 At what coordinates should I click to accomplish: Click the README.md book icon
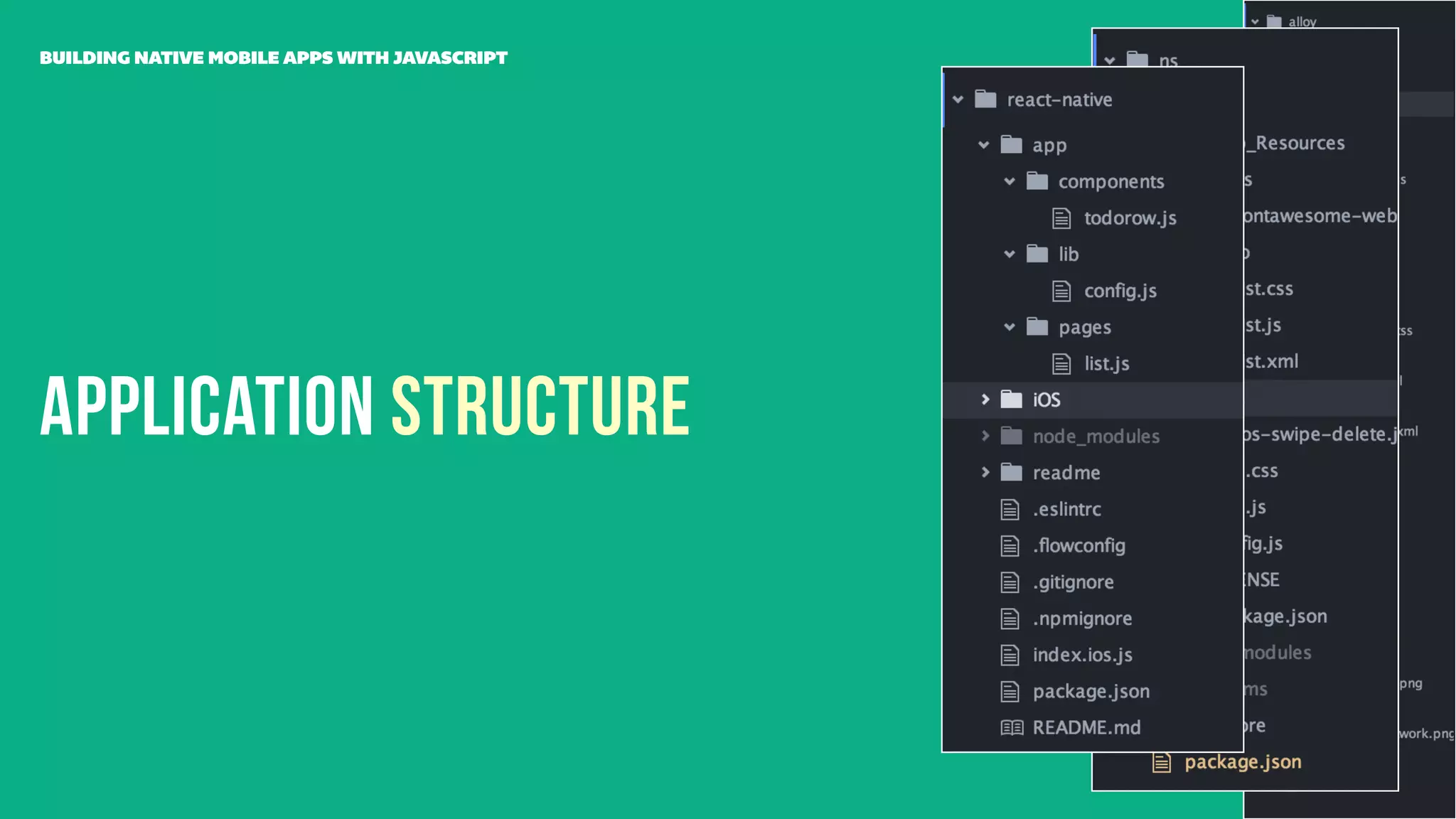coord(1012,727)
